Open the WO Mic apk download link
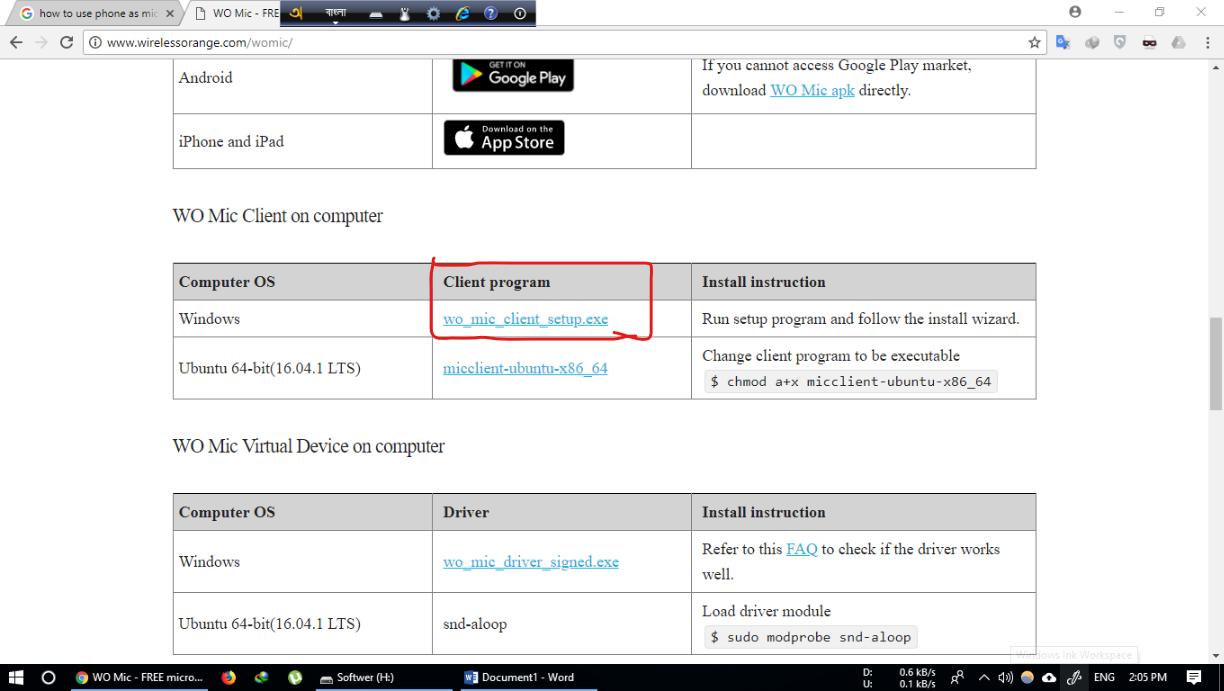The image size is (1224, 691). tap(812, 90)
